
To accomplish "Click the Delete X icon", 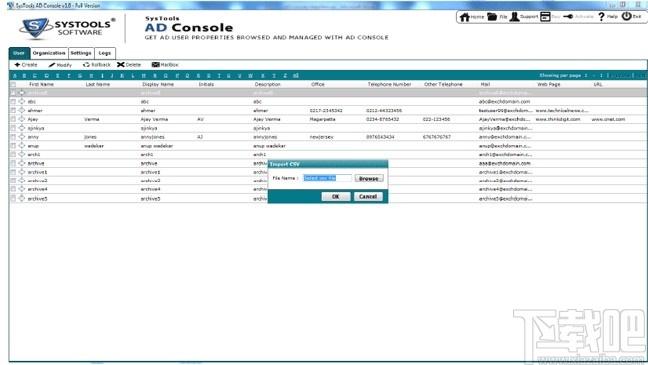I will coord(121,65).
